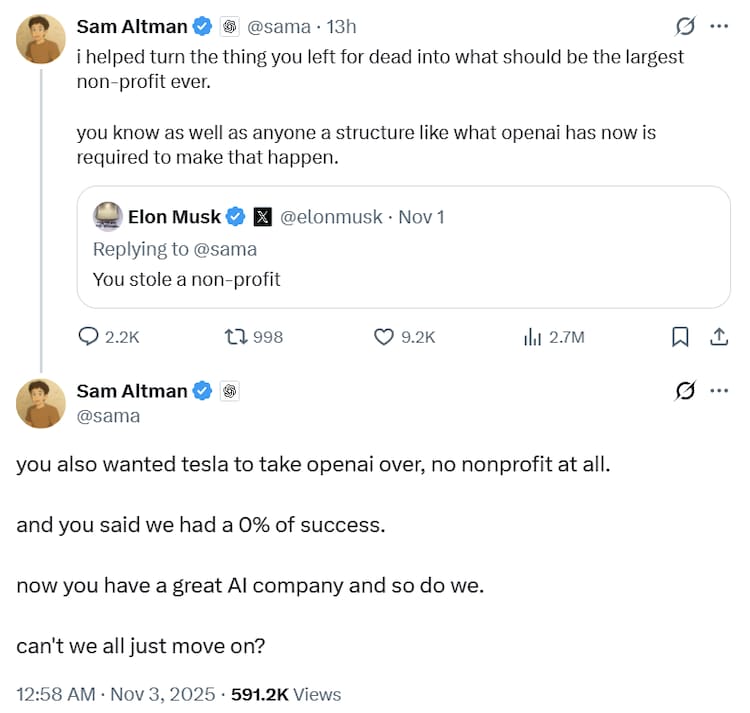The width and height of the screenshot is (750, 713).
Task: Click Elon Musk's name in quoted tweet
Action: (174, 216)
